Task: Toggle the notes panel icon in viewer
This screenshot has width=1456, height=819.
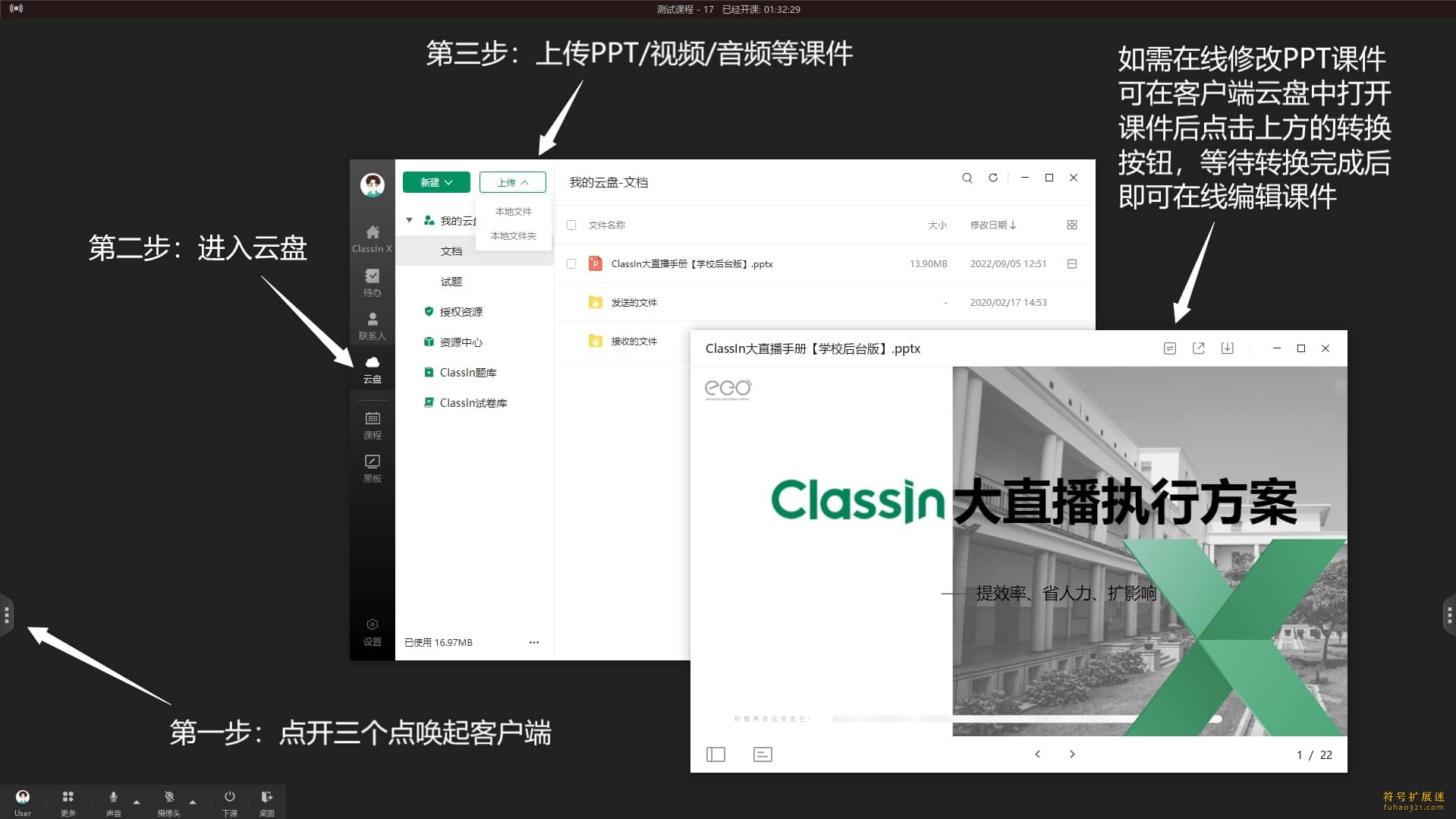Action: coord(763,754)
